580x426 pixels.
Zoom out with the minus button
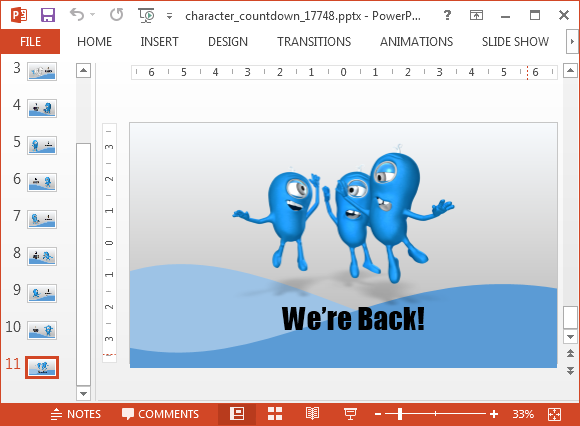[378, 414]
